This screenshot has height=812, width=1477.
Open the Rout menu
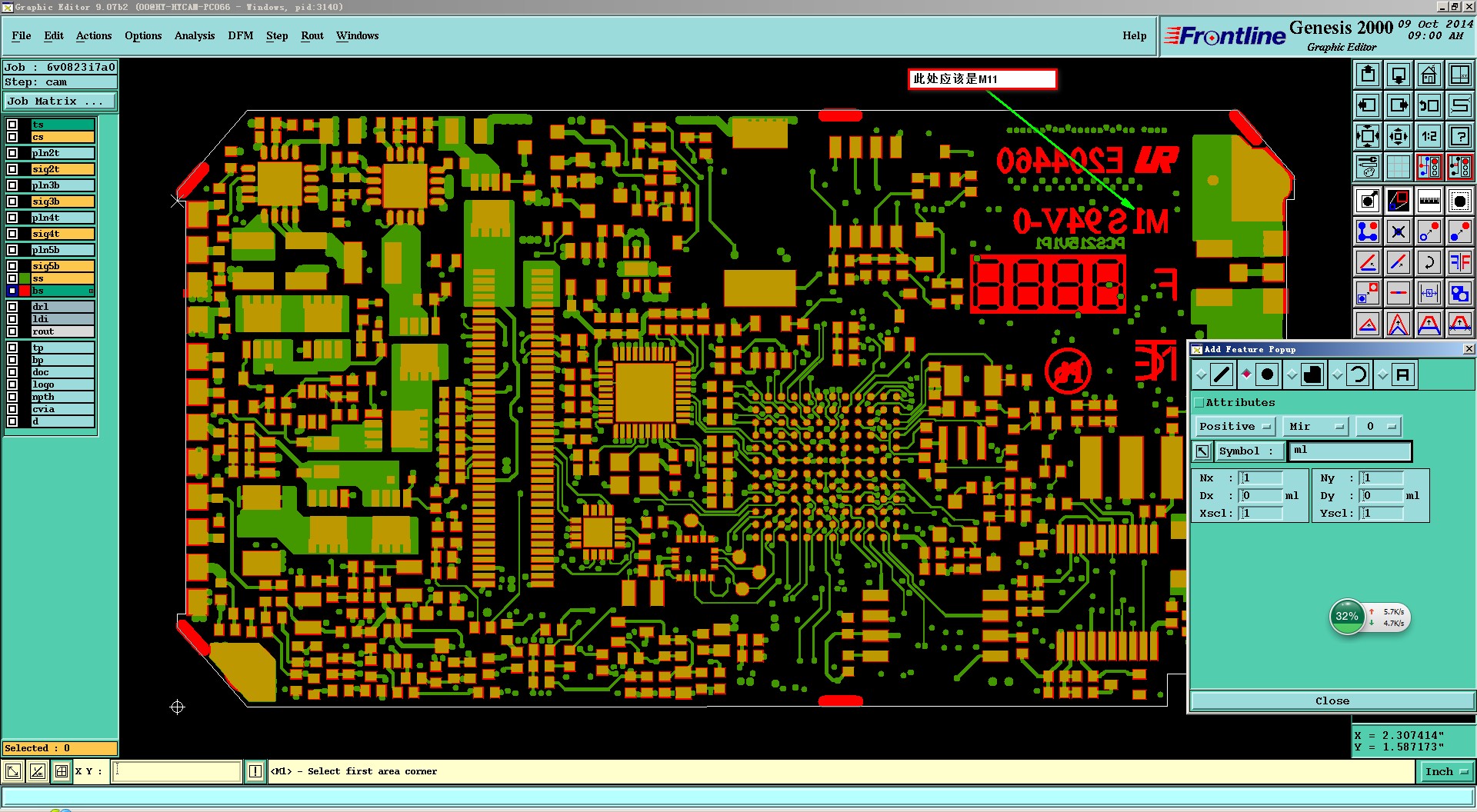click(312, 36)
